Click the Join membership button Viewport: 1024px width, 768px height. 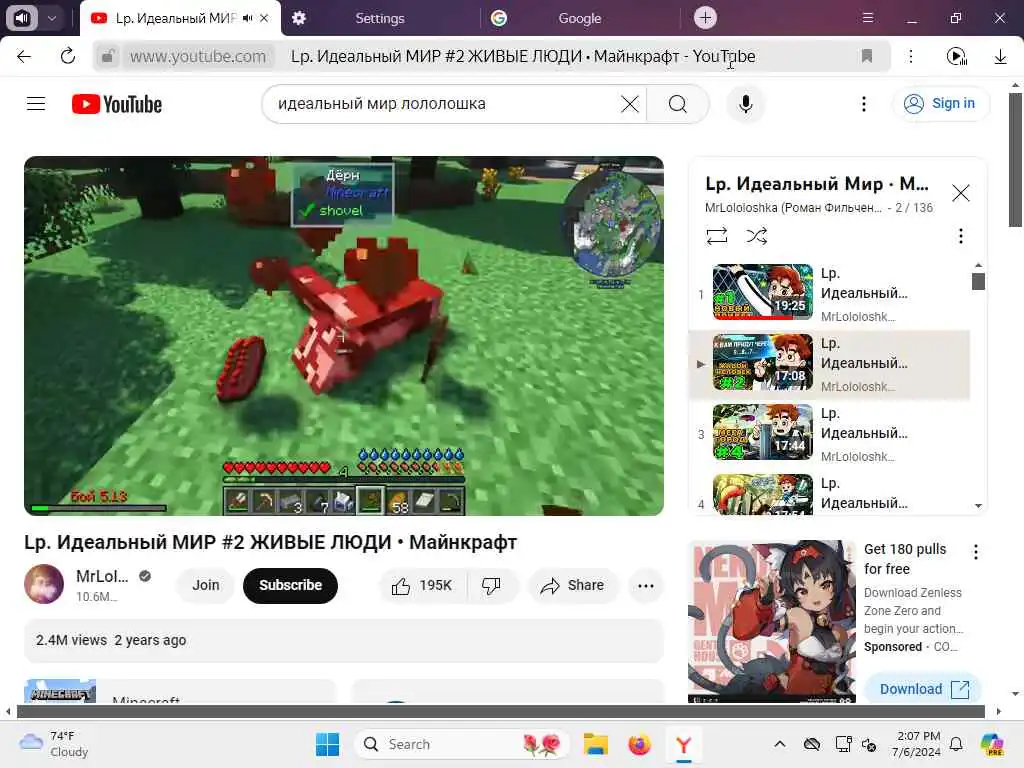click(x=206, y=585)
